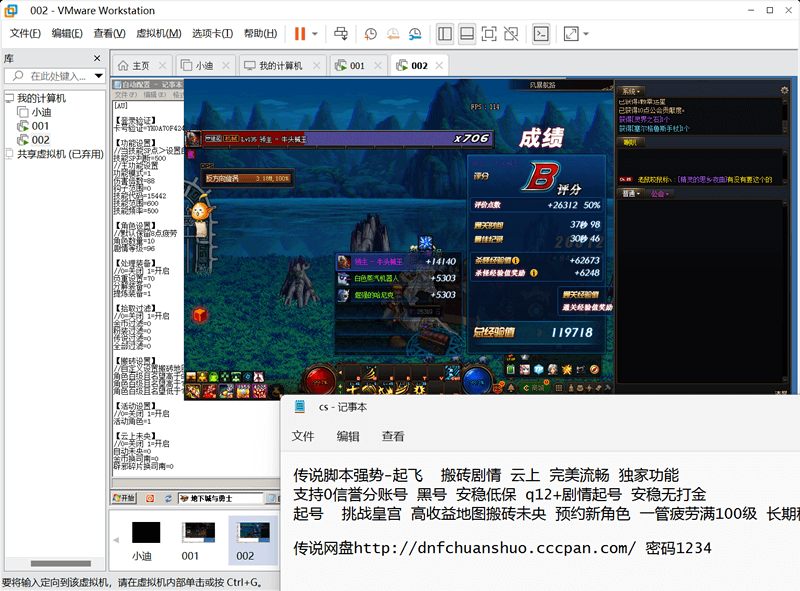Select 002 in the library tree
Screen dimensions: 800x591
point(34,140)
